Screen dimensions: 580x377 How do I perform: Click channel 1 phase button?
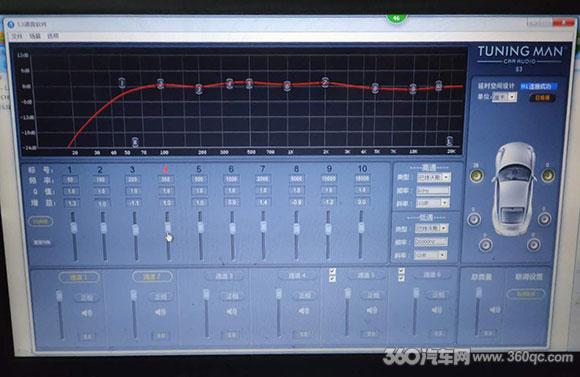pyautogui.click(x=87, y=297)
